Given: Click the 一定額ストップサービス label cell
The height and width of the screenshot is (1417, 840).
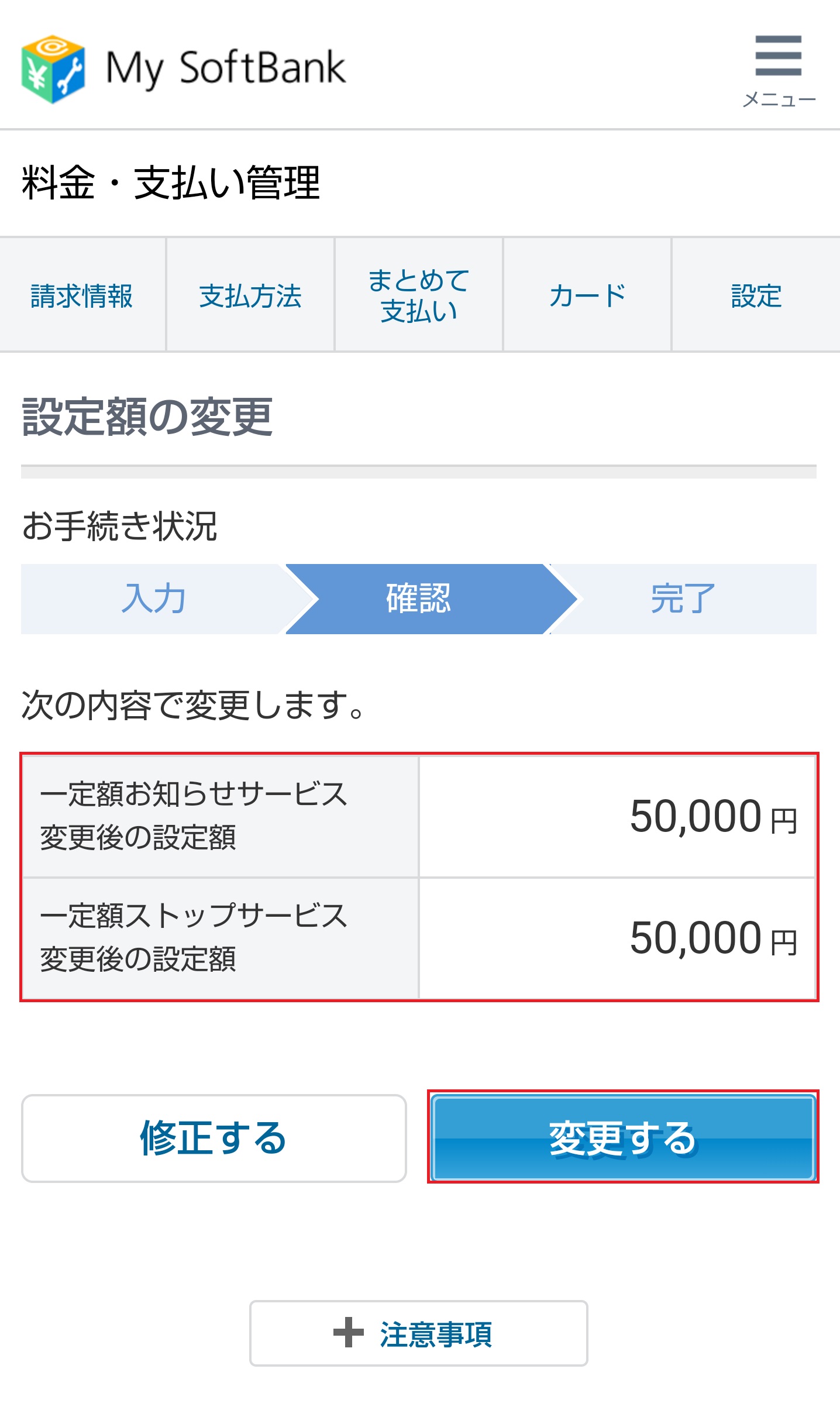Looking at the screenshot, I should pyautogui.click(x=221, y=938).
